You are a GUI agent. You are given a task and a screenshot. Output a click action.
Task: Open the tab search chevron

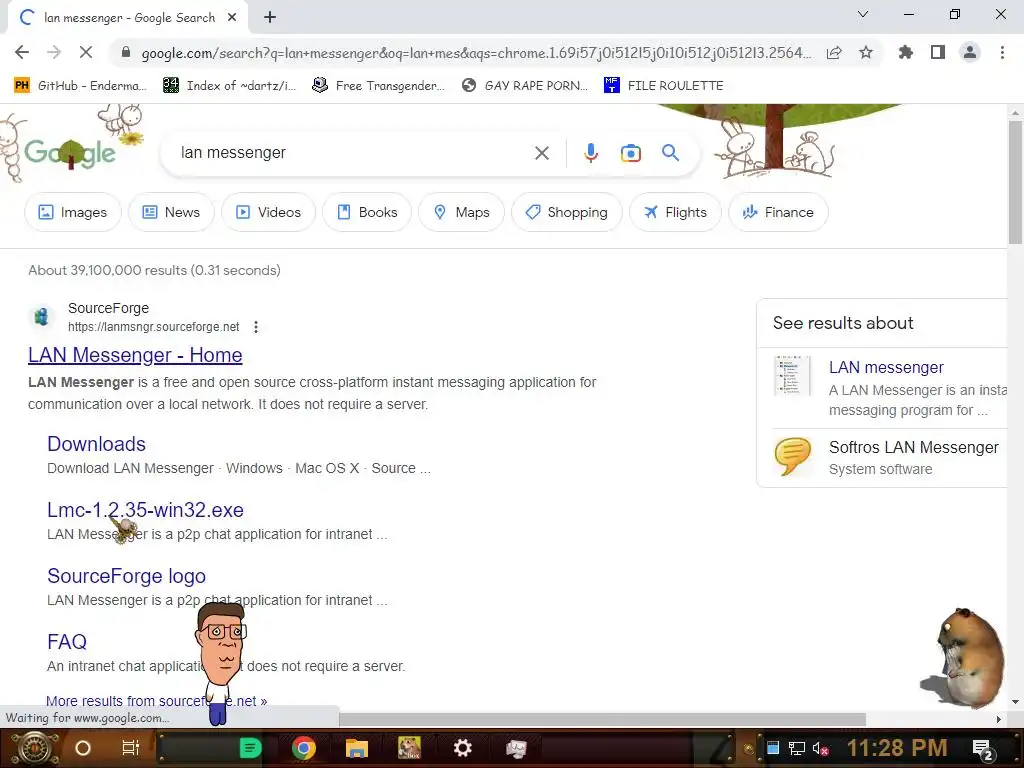coord(863,14)
